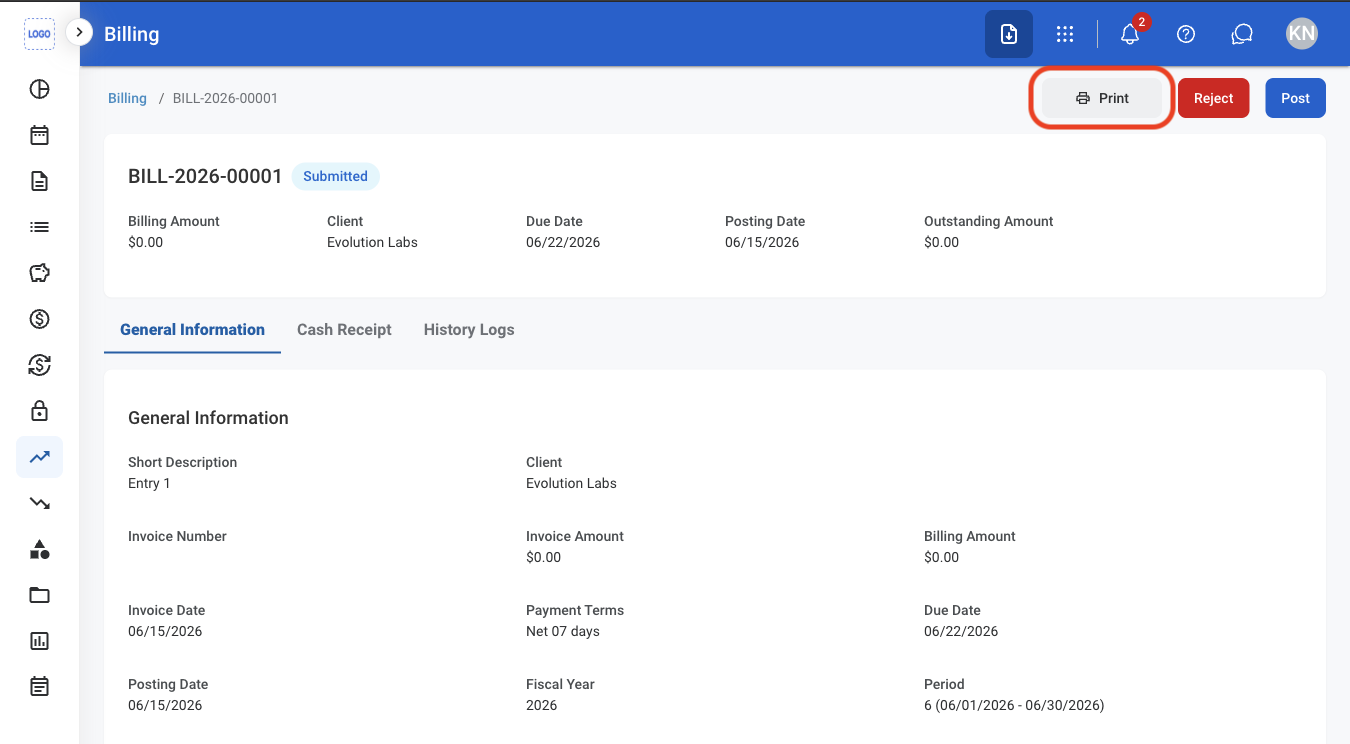Click the blue Post button
Screen dimensions: 1350x744
point(1295,98)
